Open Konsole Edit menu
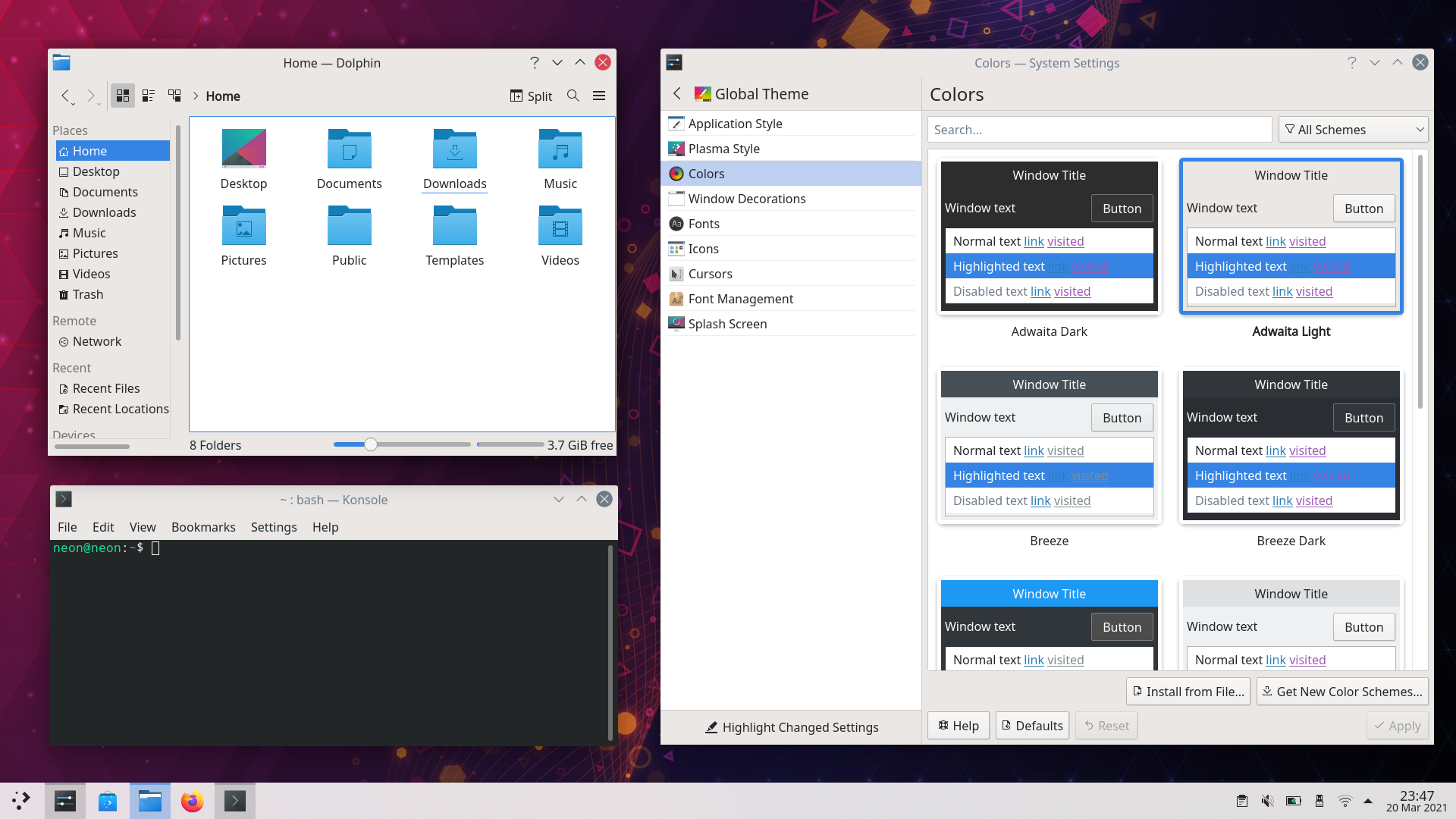The height and width of the screenshot is (819, 1456). [103, 527]
